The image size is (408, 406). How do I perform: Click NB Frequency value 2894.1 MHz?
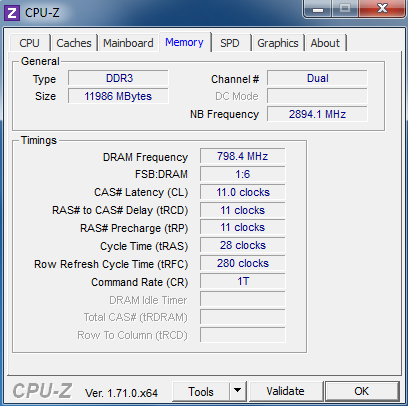[x=317, y=114]
